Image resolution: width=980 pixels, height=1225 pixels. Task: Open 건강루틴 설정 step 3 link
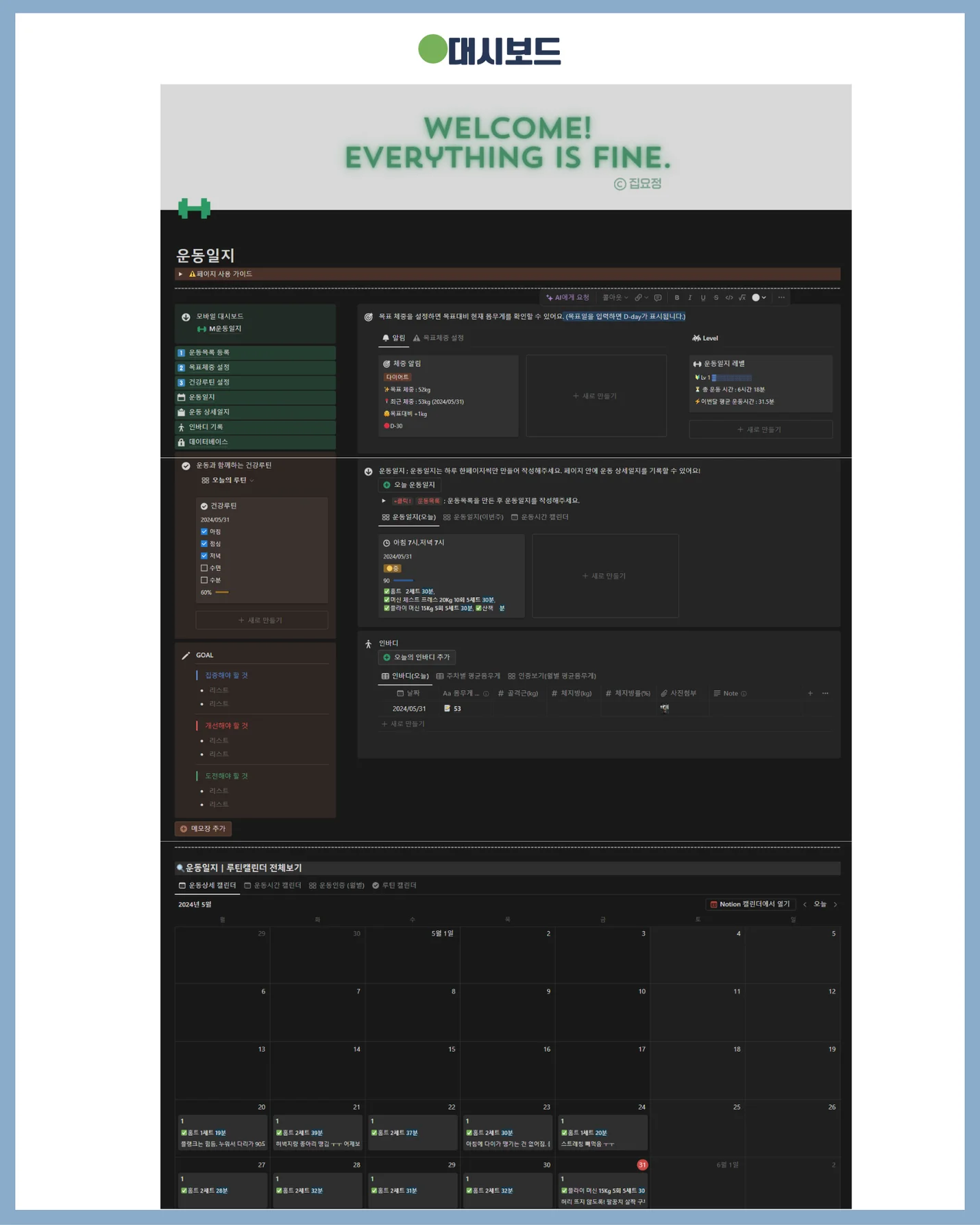[x=256, y=383]
